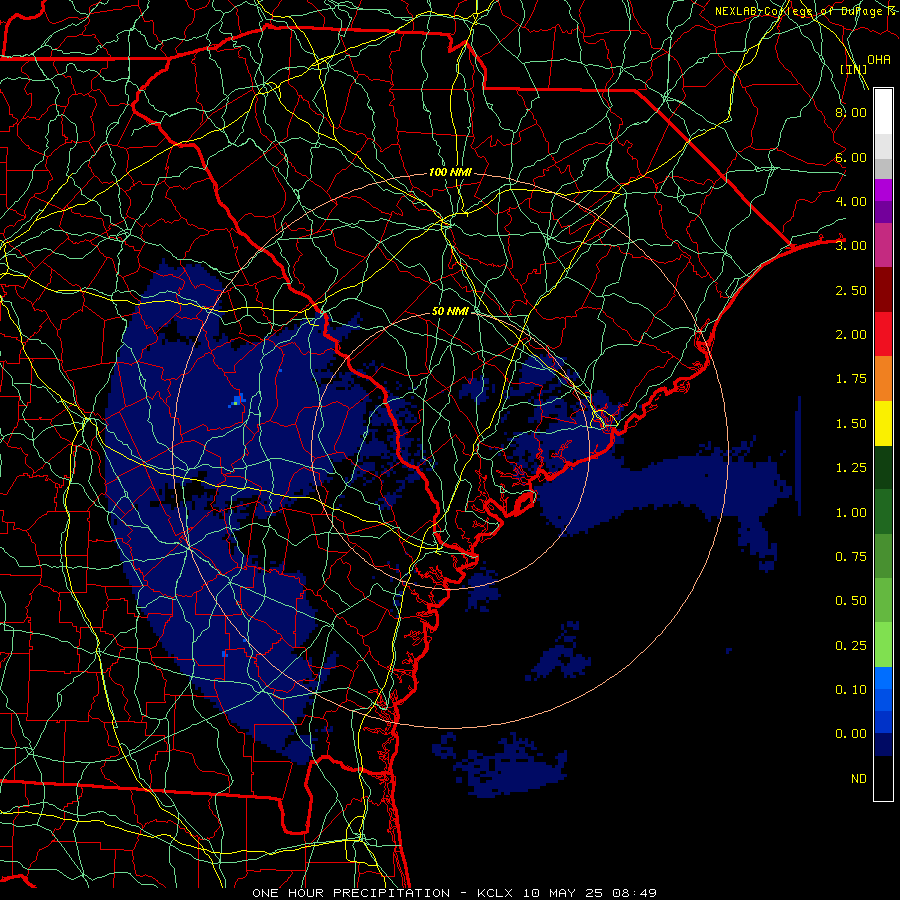900x900 pixels.
Task: Click the bright precipitation pixel cluster northwest of radar
Action: point(238,400)
